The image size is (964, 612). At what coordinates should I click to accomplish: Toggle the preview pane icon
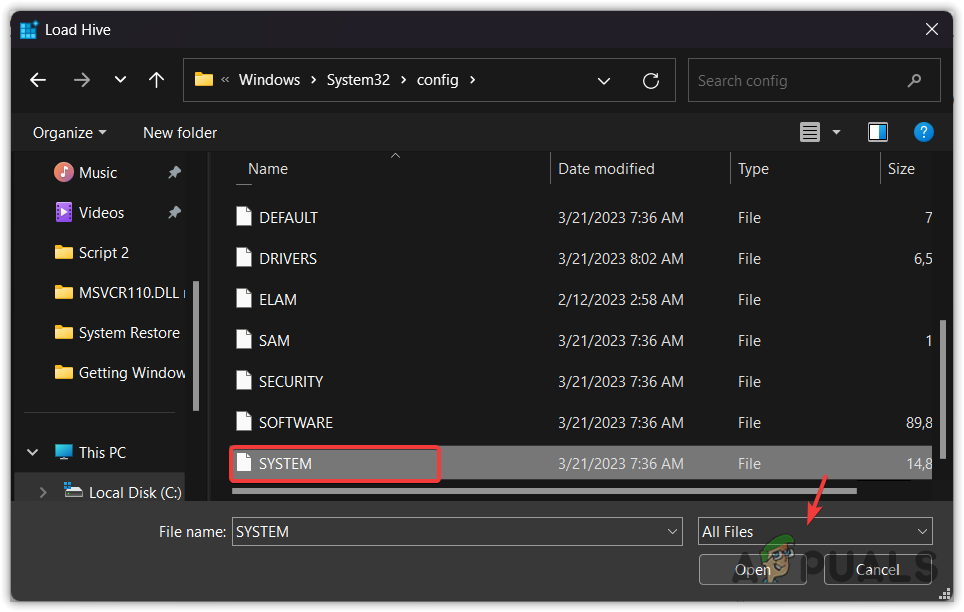(878, 132)
